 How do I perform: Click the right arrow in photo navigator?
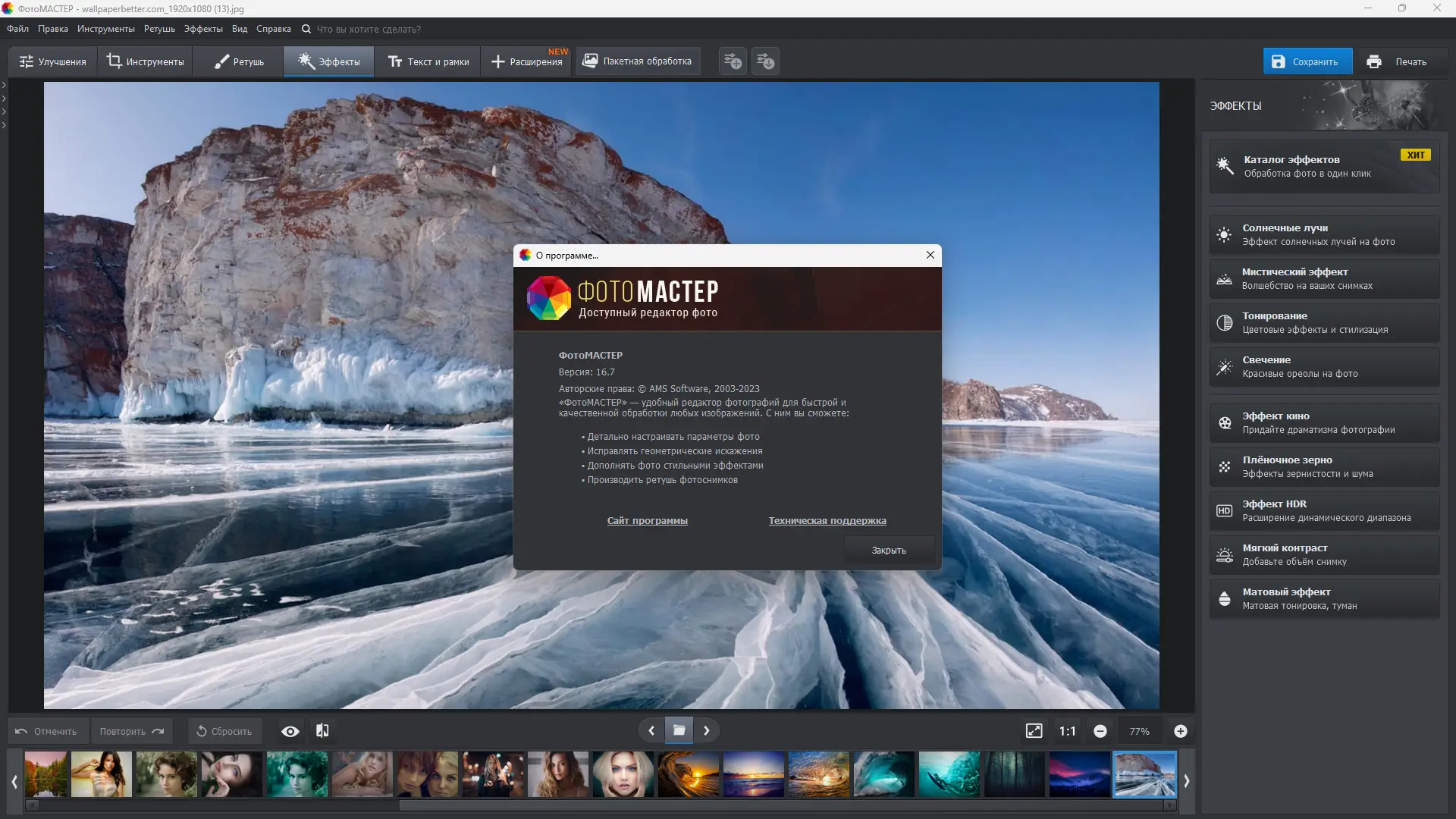click(706, 730)
